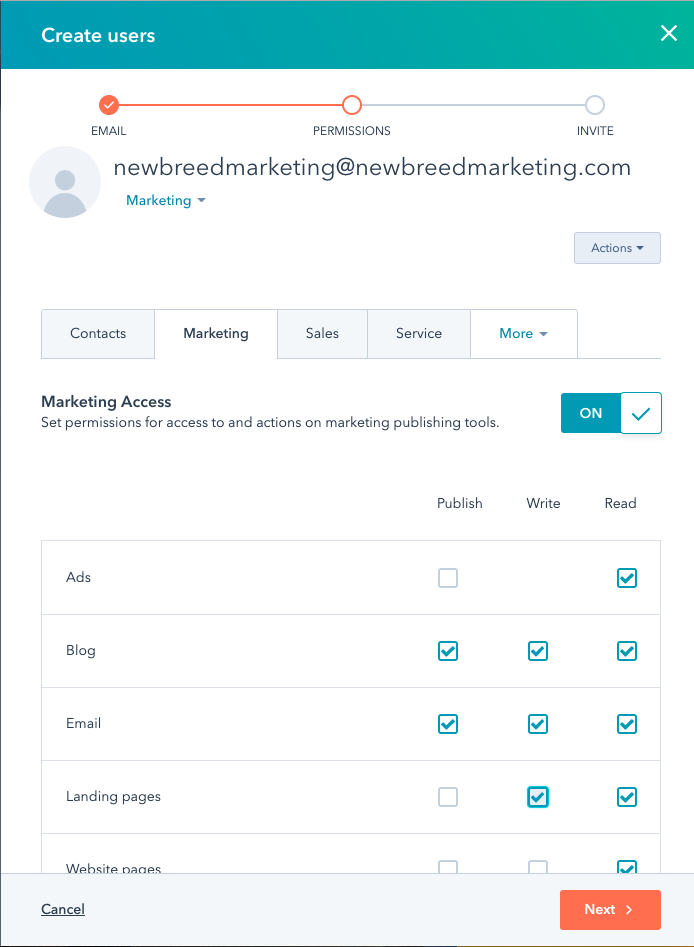The image size is (694, 947).
Task: Switch to the Contacts tab
Action: point(98,334)
